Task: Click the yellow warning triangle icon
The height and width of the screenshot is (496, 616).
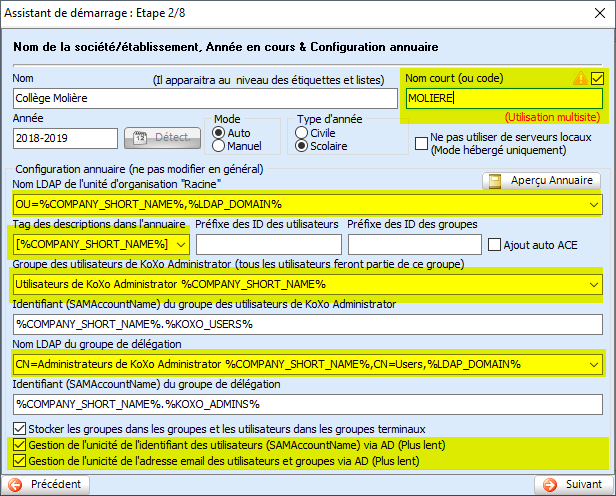Action: pos(580,78)
